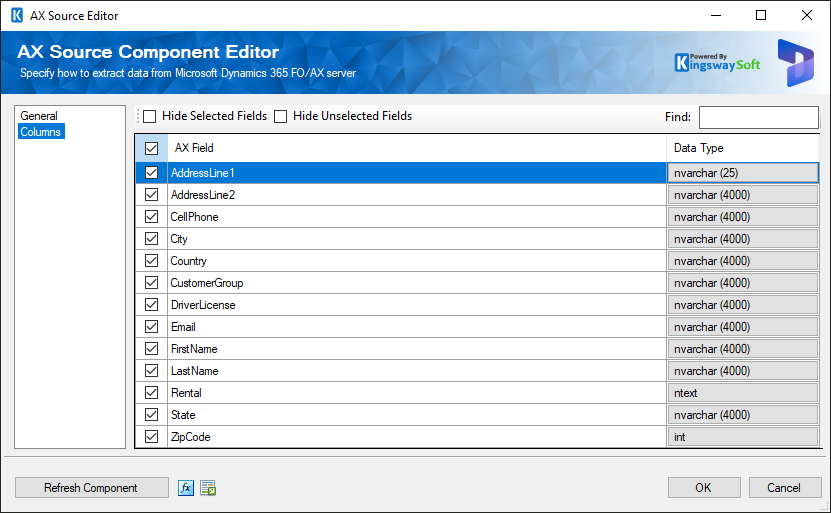
Task: Select the DriverLicense field name
Action: pyautogui.click(x=203, y=305)
